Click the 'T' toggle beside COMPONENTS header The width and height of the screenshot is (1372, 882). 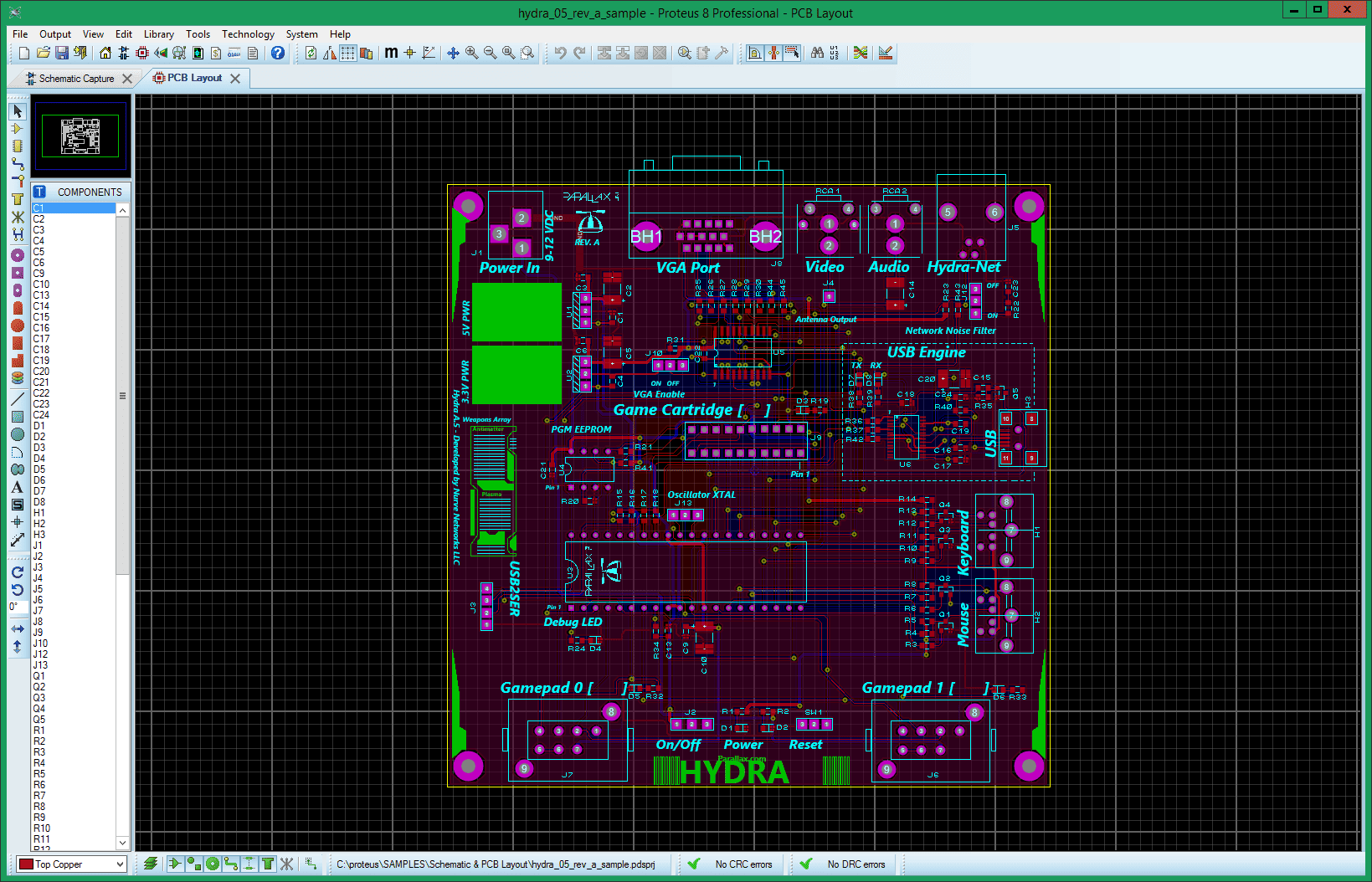39,192
